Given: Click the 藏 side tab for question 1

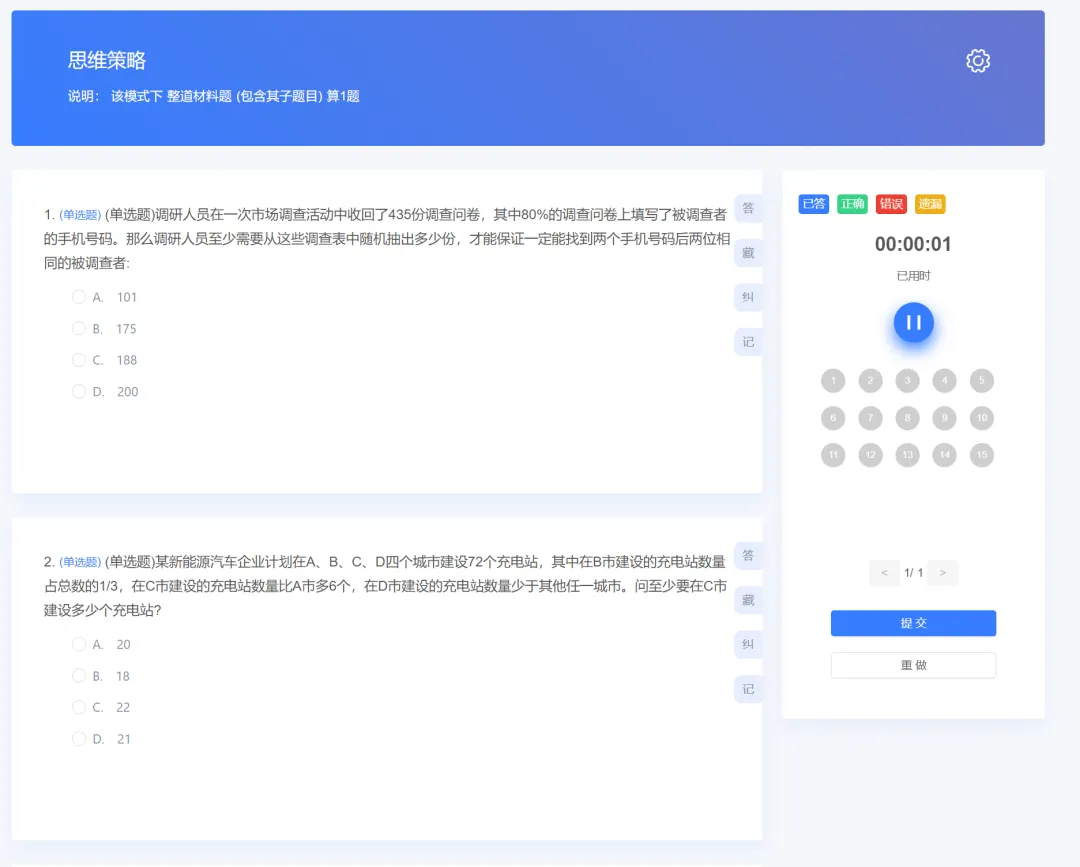Looking at the screenshot, I should click(x=748, y=253).
